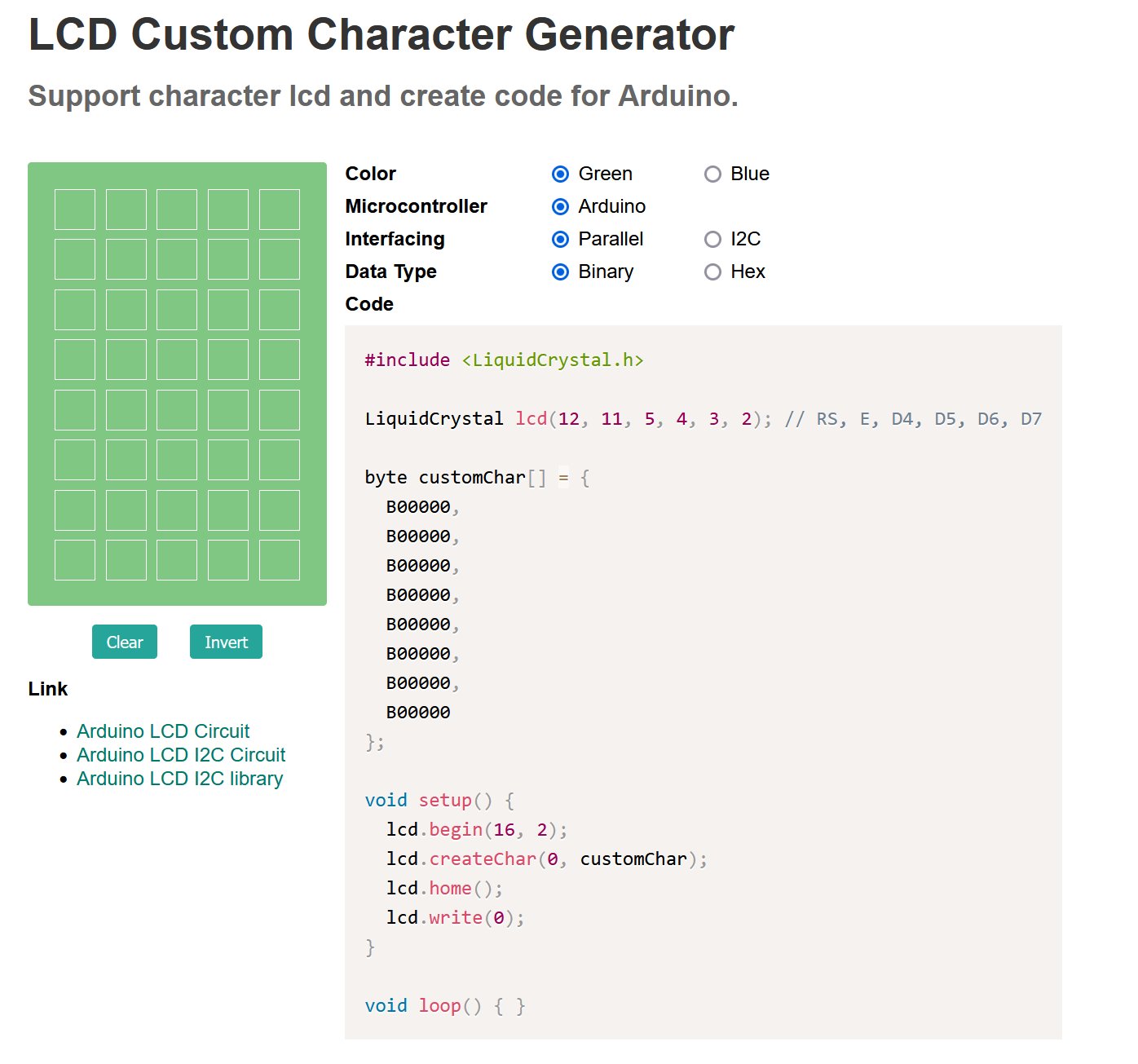Set data type to Hex
The width and height of the screenshot is (1138, 1064).
712,272
